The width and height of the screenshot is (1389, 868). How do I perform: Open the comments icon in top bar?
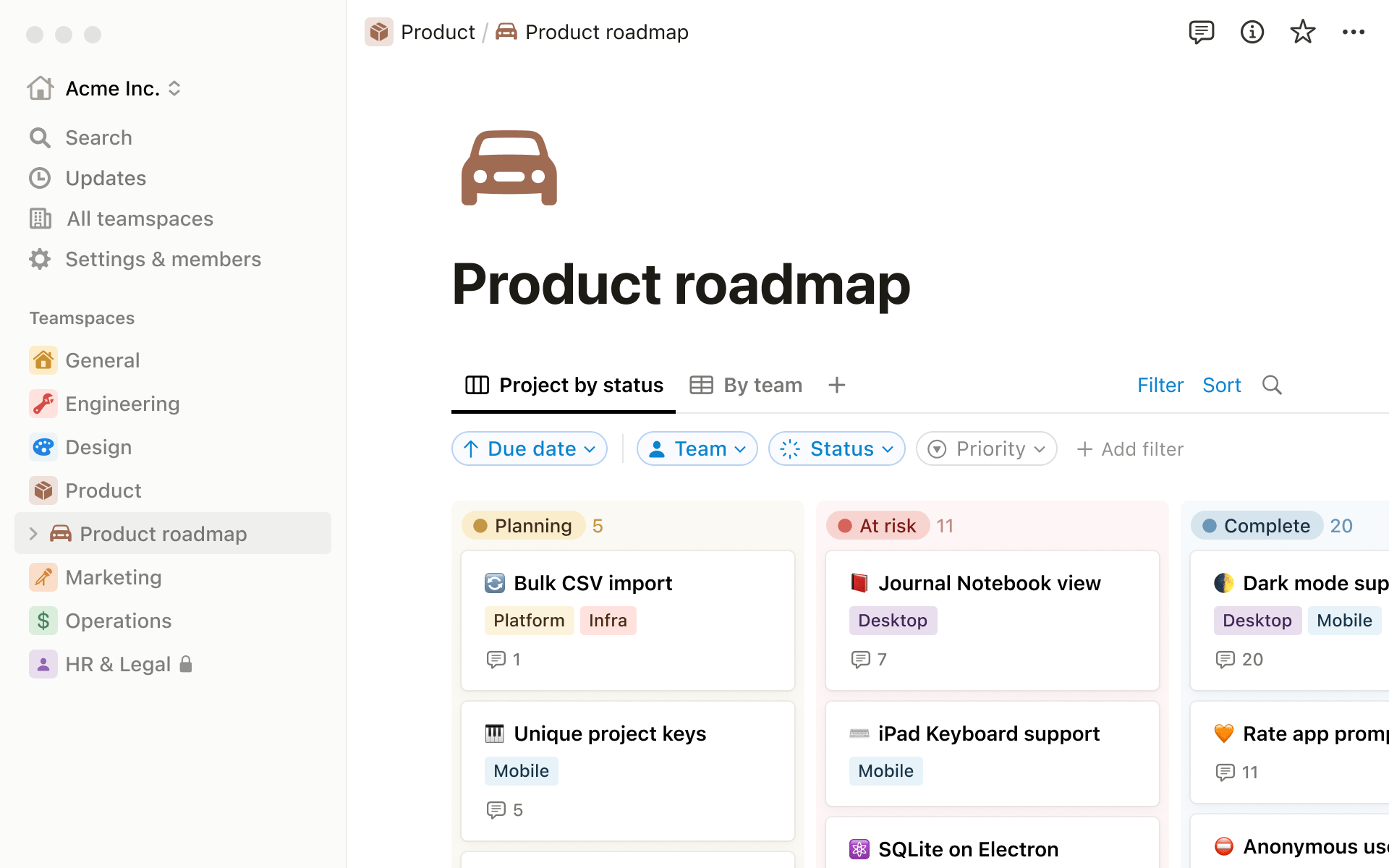tap(1201, 32)
